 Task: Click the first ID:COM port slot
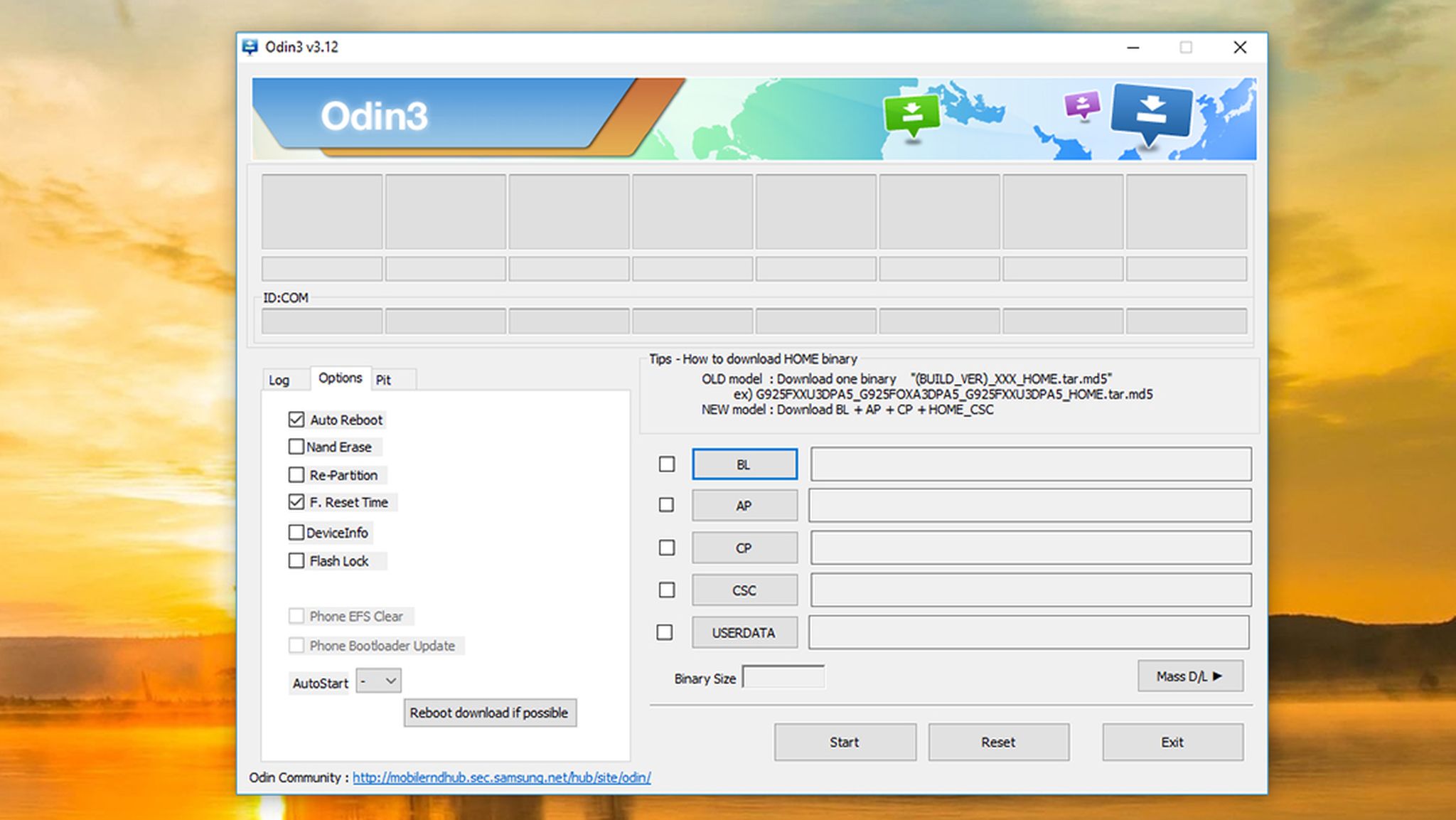click(x=322, y=321)
